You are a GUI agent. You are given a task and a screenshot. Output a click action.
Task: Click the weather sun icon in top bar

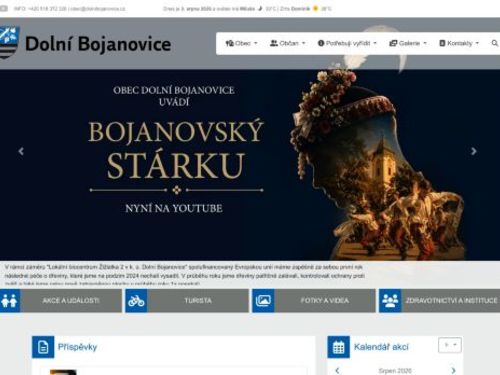[x=315, y=9]
